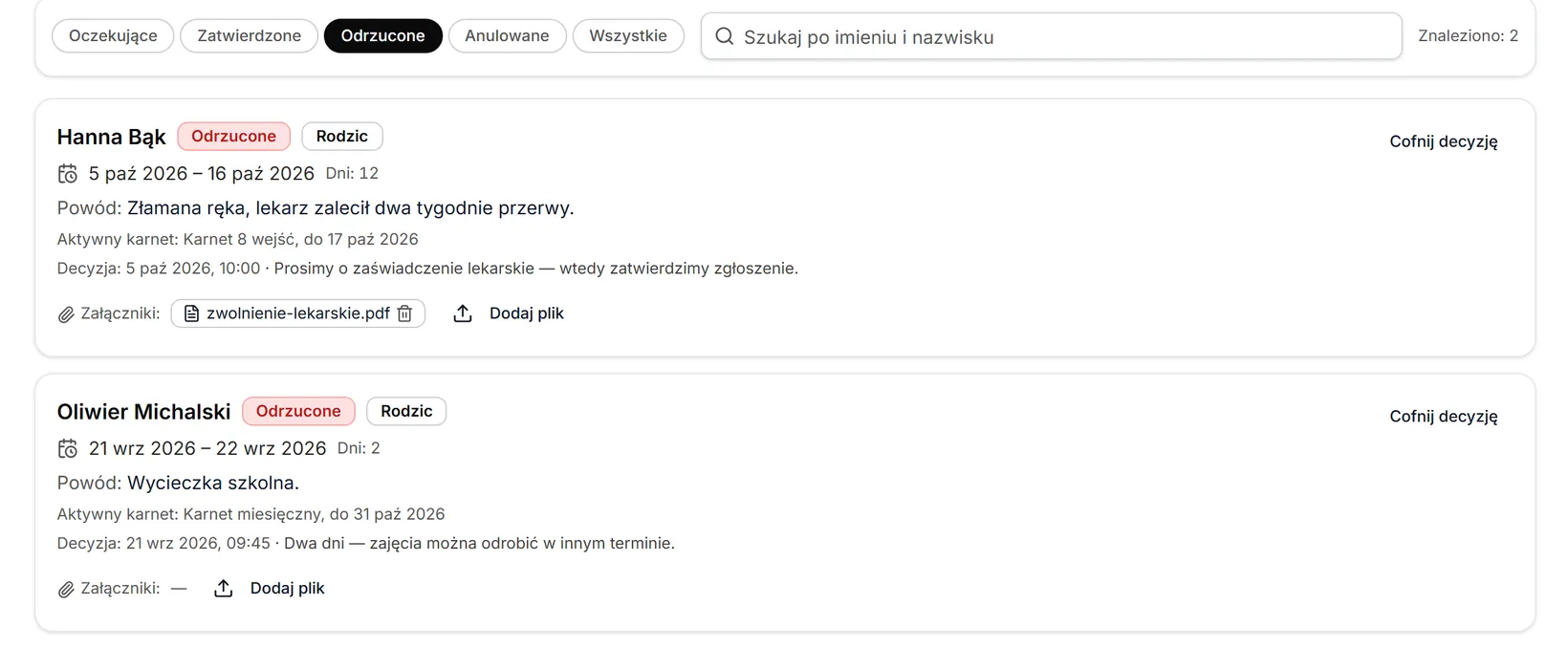1568x648 pixels.
Task: Open the zwolnienie-lekarskie.pdf attachment
Action: [x=297, y=313]
